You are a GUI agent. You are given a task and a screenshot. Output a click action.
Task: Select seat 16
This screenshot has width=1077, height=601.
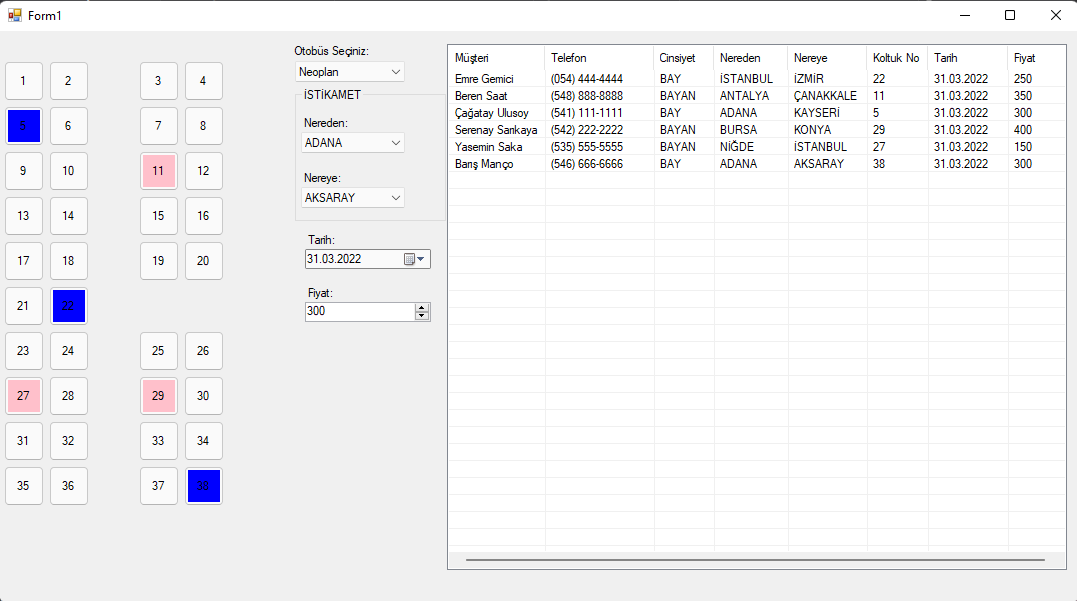pos(203,216)
